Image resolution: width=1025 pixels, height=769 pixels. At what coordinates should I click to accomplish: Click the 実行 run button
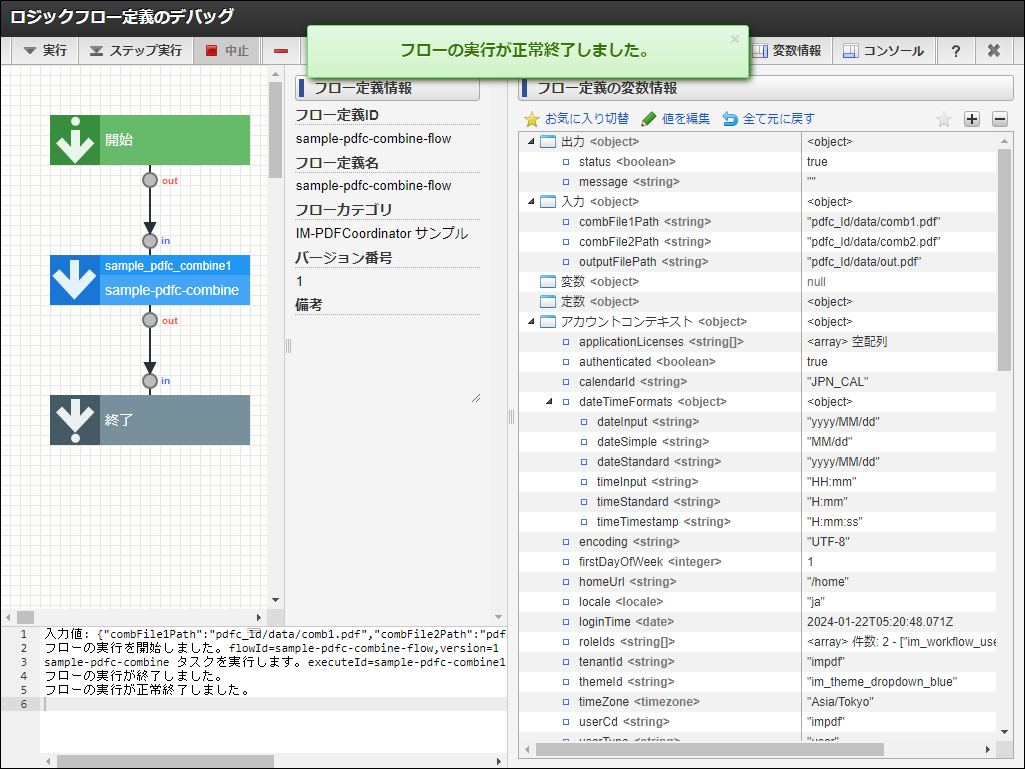[45, 51]
